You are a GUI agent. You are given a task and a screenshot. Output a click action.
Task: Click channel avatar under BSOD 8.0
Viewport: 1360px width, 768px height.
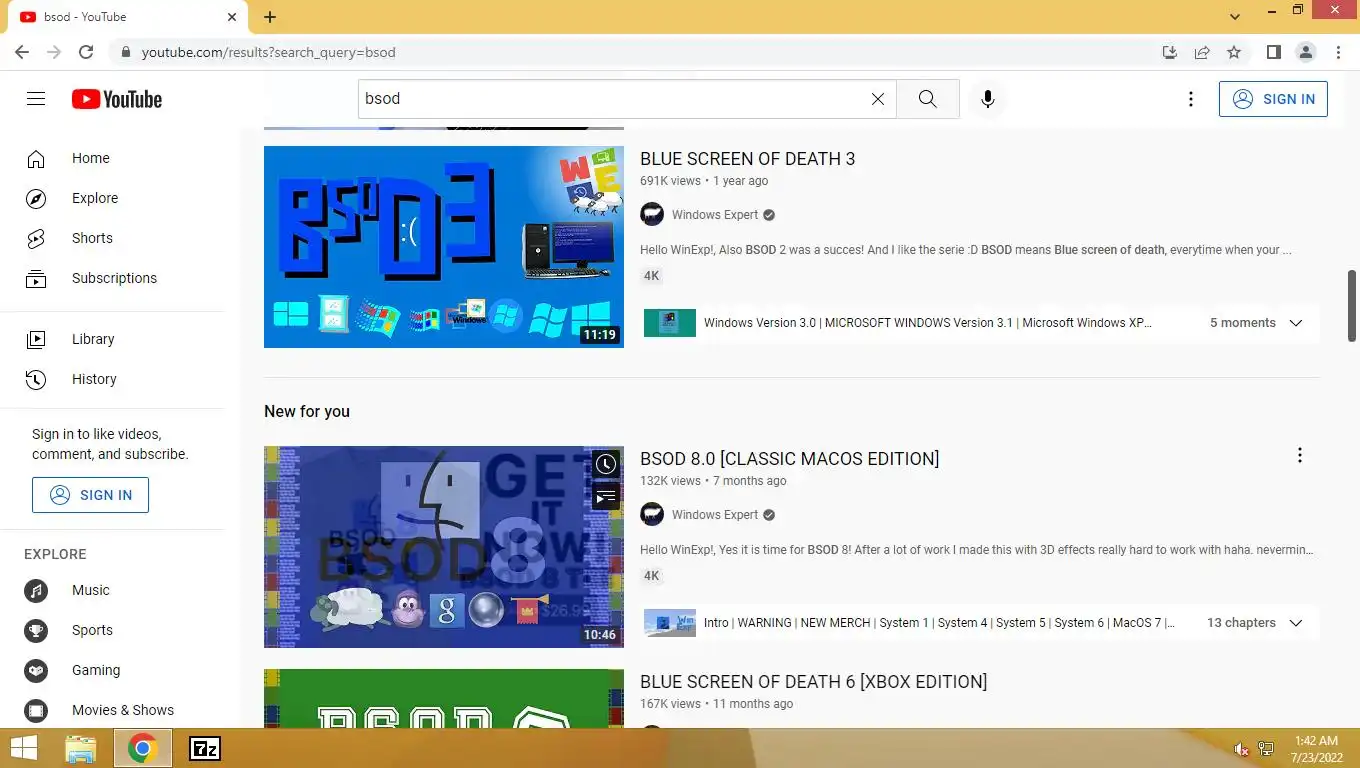(652, 514)
